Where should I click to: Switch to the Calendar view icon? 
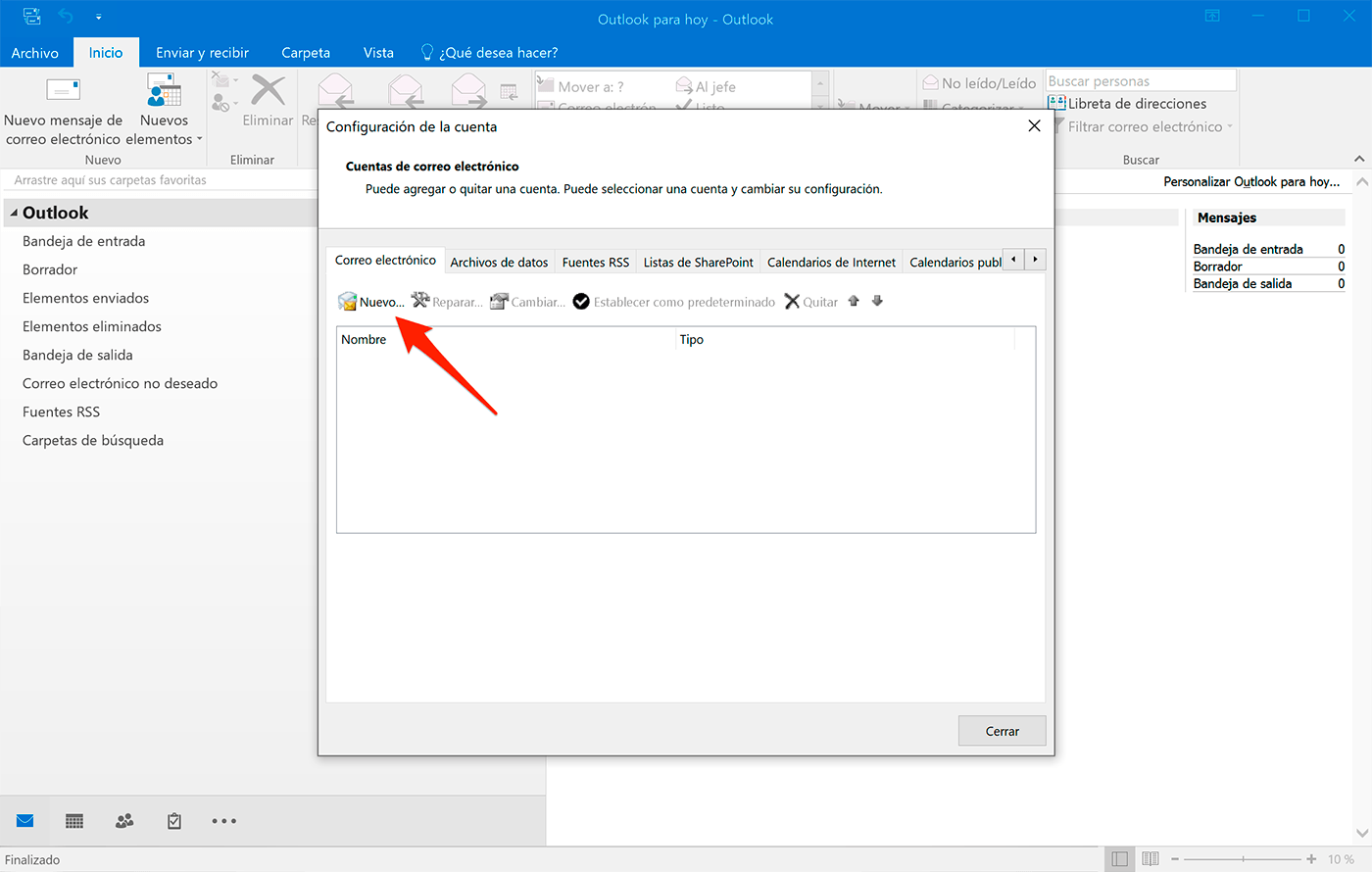tap(73, 820)
